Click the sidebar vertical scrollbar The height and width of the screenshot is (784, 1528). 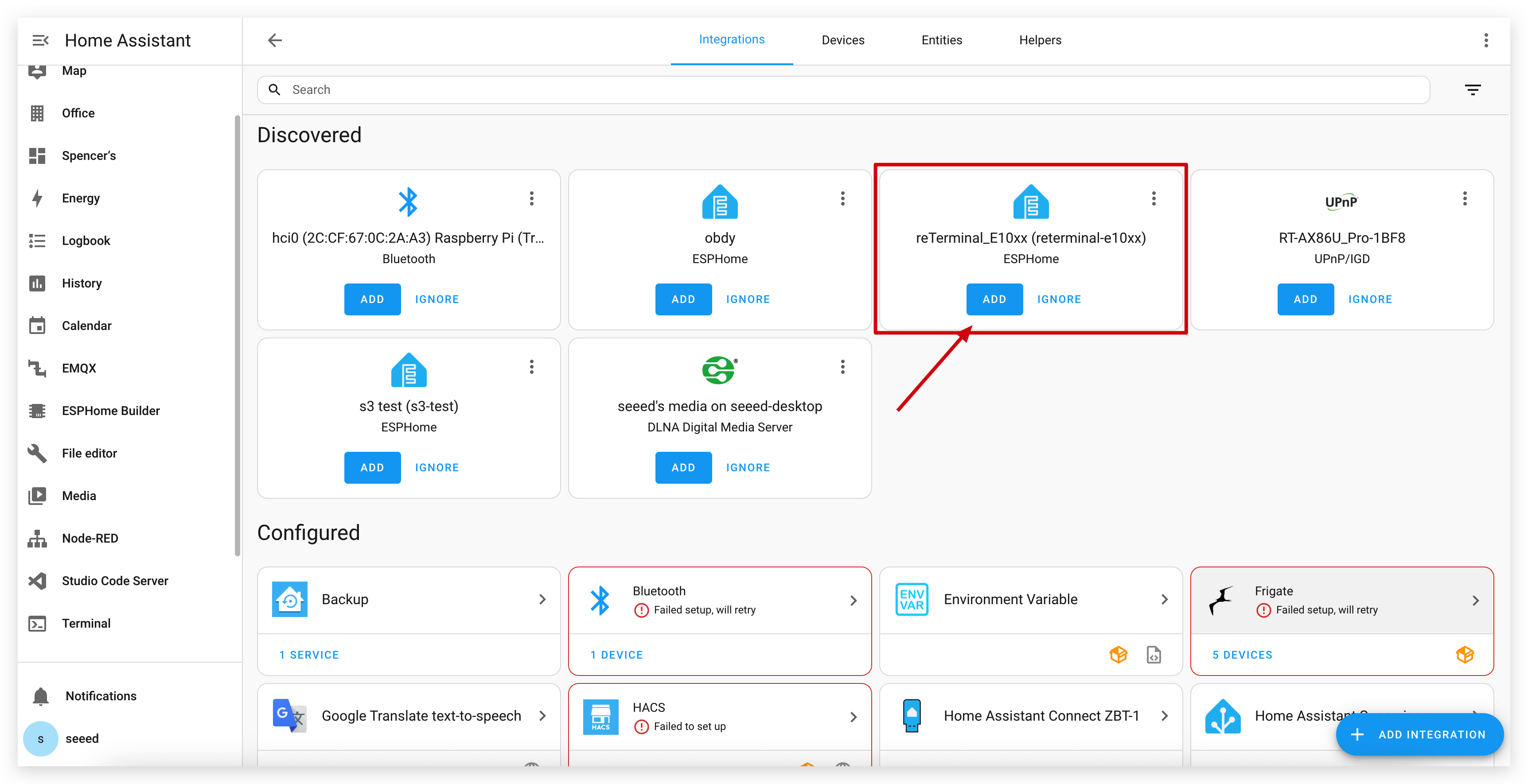pyautogui.click(x=237, y=336)
